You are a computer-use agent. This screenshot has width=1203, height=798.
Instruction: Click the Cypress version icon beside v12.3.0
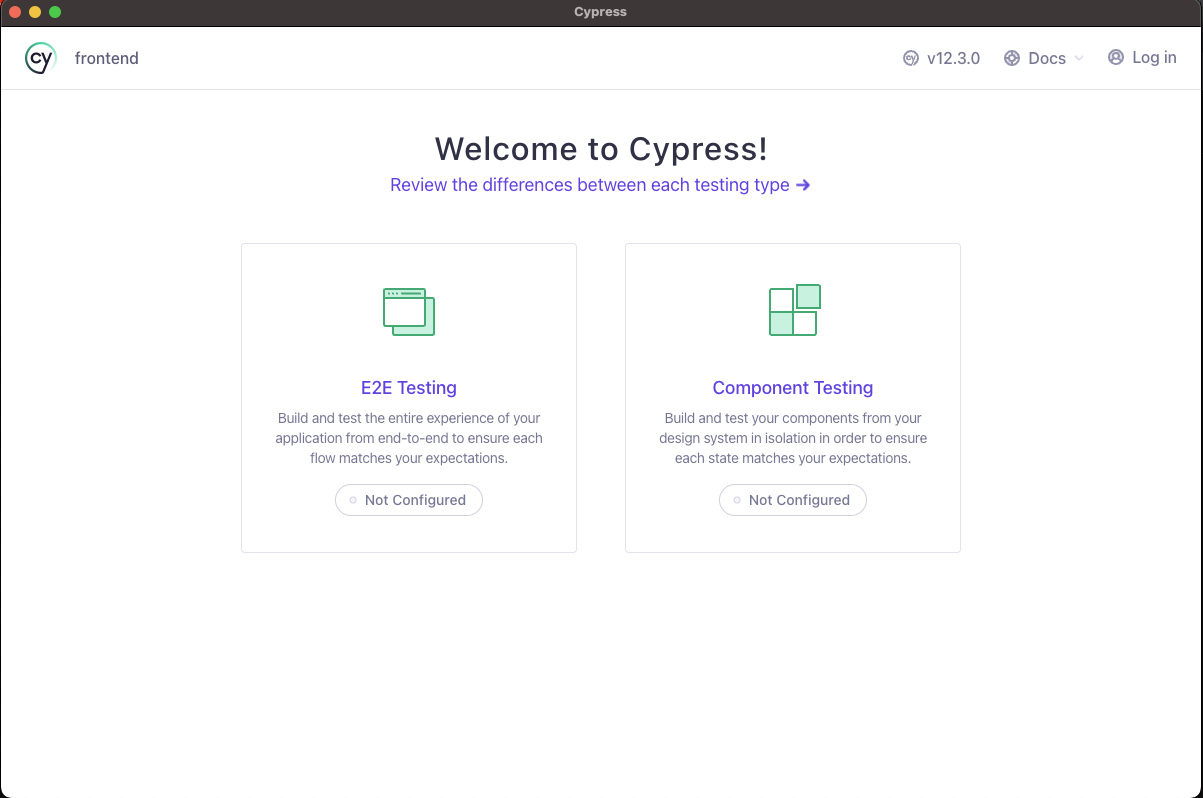(911, 58)
